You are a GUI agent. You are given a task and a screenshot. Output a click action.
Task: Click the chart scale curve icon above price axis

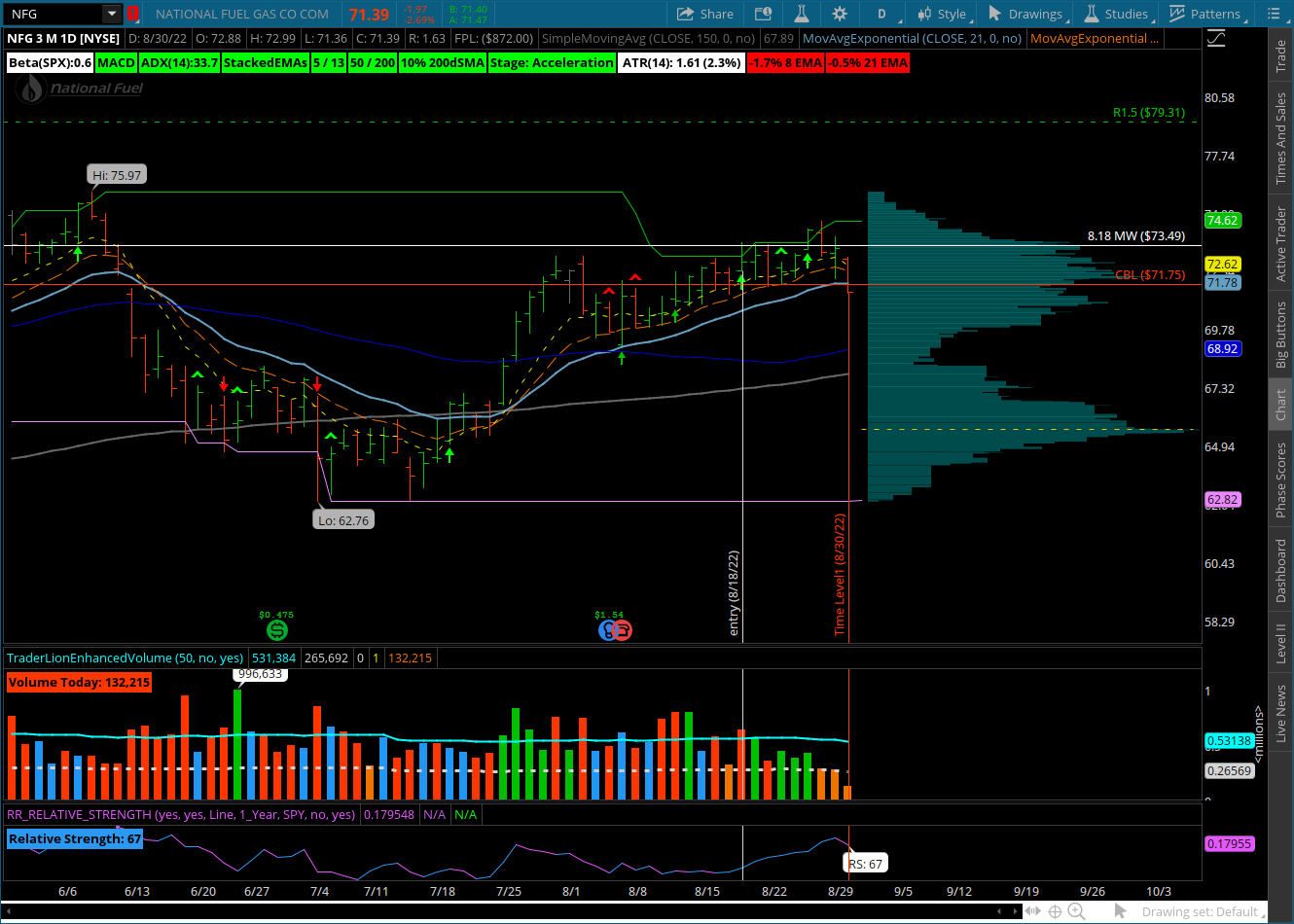tap(1216, 39)
